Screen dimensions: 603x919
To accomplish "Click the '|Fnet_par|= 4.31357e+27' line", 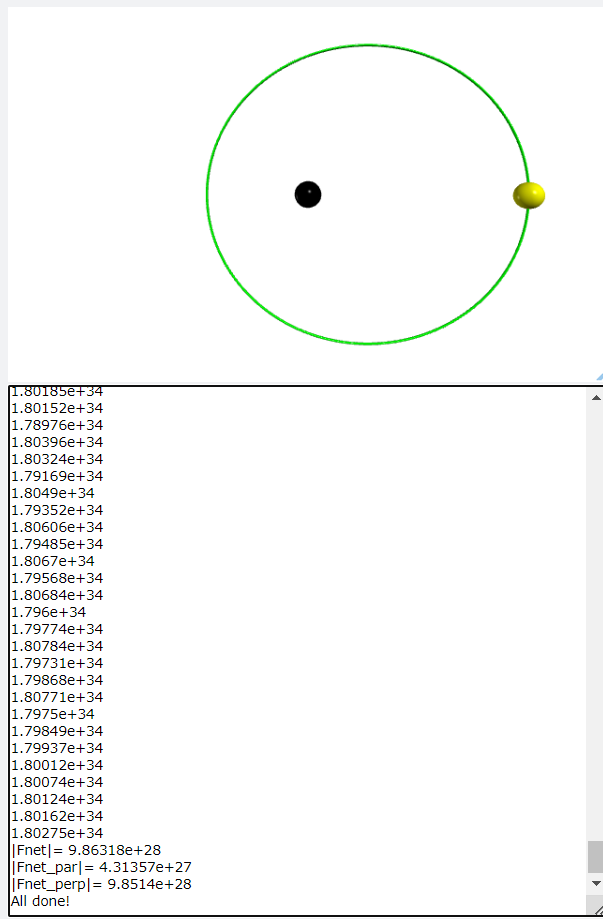I will tap(101, 867).
